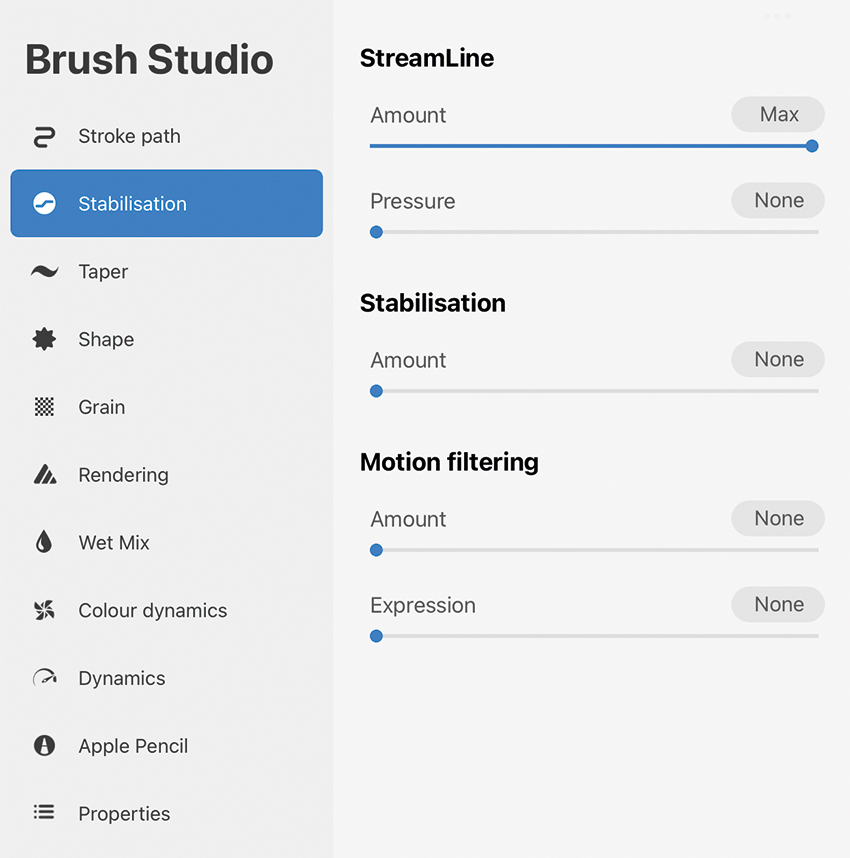Click the Rendering triangles icon
Image resolution: width=850 pixels, height=858 pixels.
(x=44, y=475)
